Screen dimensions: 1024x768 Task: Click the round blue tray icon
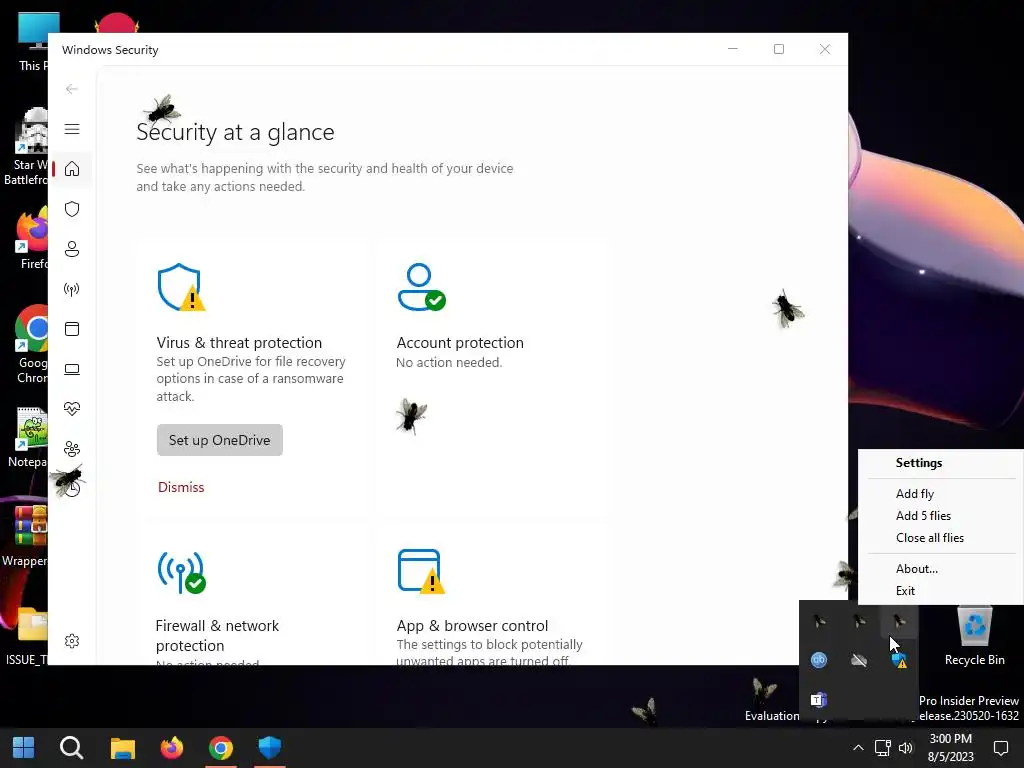pos(819,660)
